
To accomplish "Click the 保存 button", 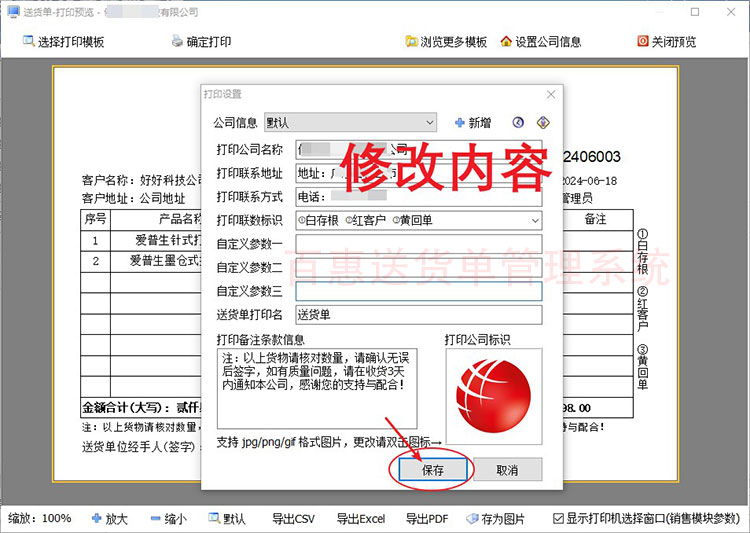I will click(x=433, y=470).
